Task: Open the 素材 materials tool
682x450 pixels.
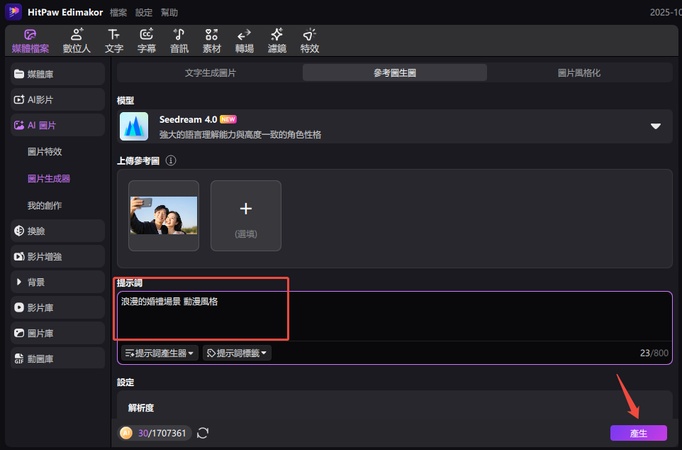Action: pos(211,40)
